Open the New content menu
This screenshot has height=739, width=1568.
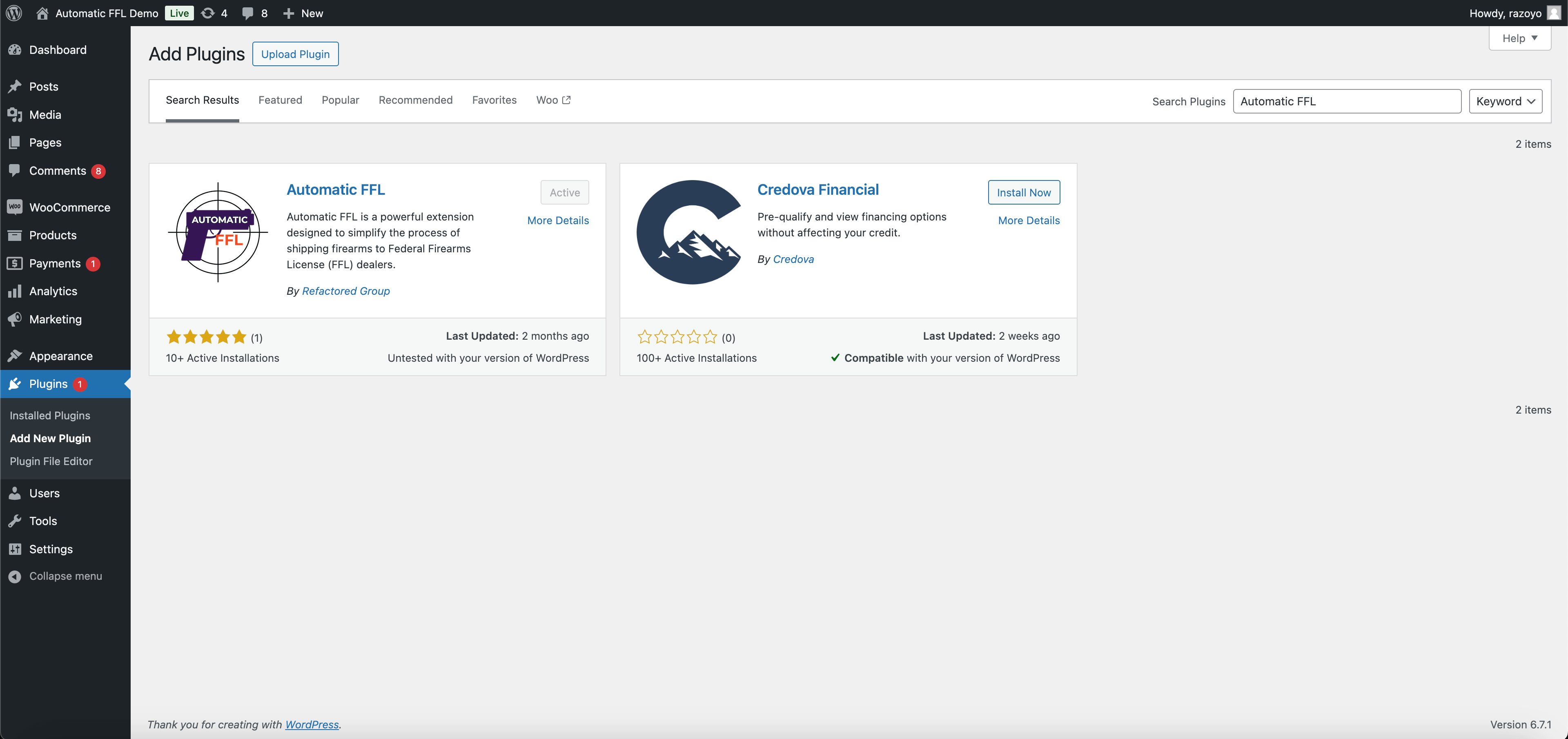(303, 13)
